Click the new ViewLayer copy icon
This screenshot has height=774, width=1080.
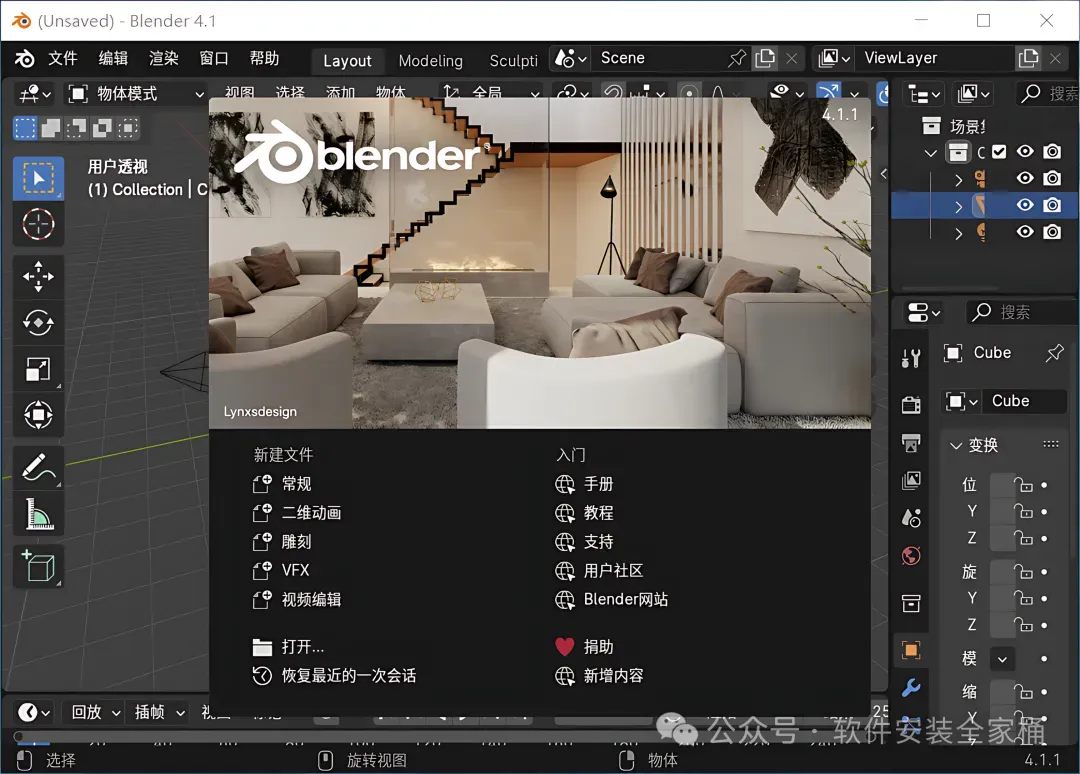coord(1028,59)
